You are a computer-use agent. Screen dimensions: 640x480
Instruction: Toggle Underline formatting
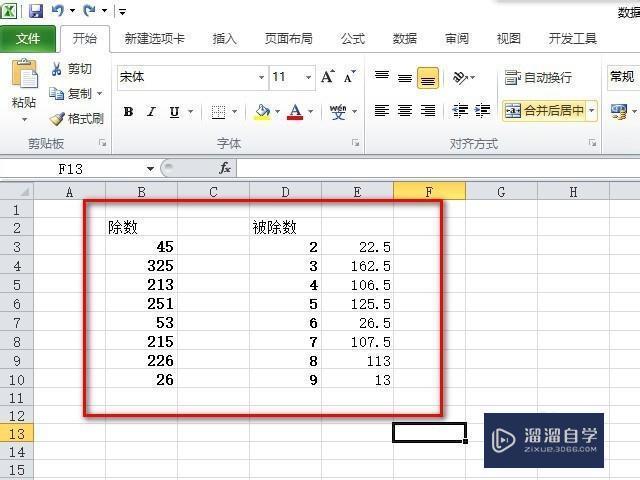tap(174, 111)
